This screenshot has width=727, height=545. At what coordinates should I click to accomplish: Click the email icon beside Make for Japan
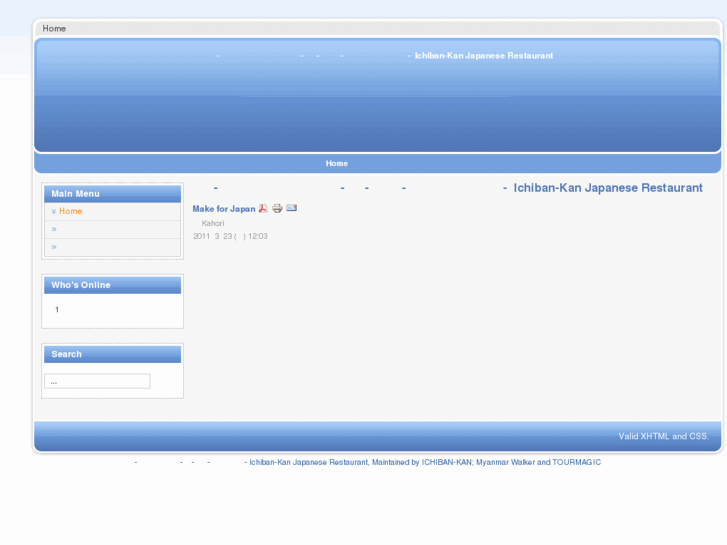(x=292, y=208)
